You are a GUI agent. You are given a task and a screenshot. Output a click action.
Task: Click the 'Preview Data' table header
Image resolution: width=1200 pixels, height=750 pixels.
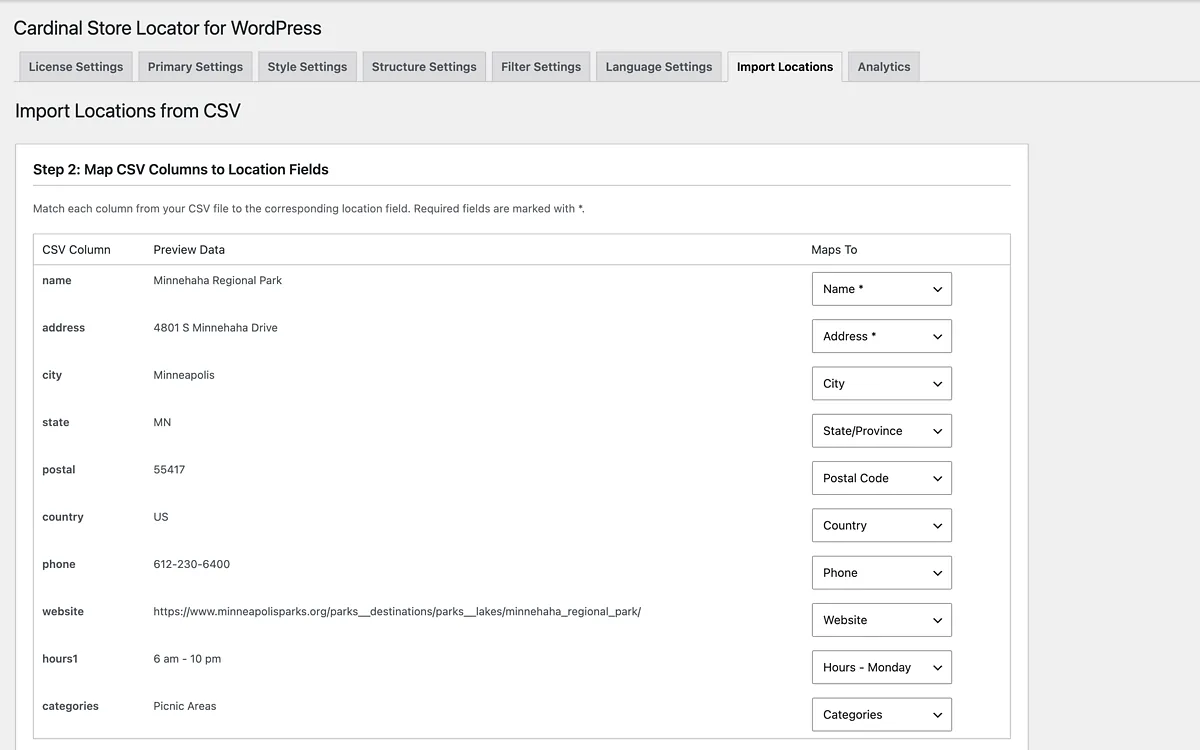click(189, 250)
